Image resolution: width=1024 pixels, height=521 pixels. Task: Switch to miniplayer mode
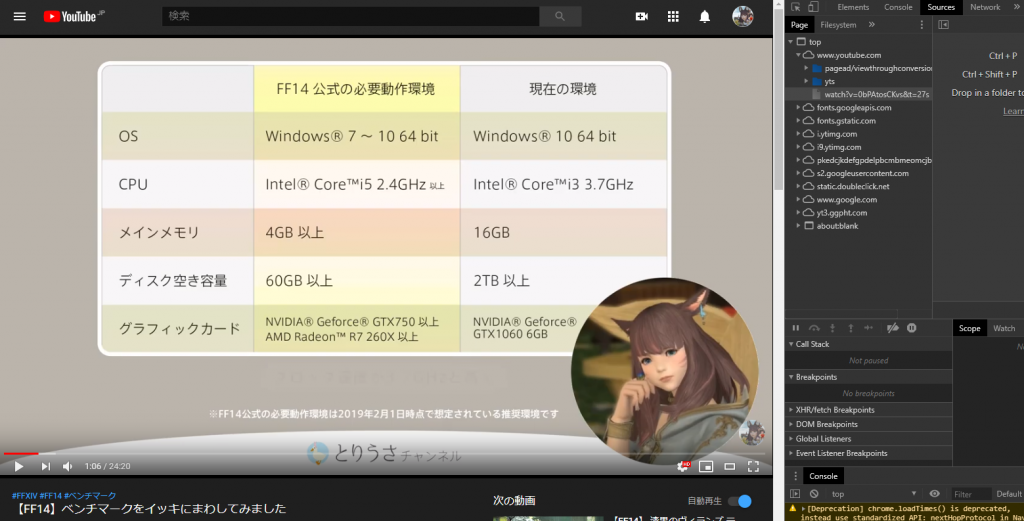point(706,466)
